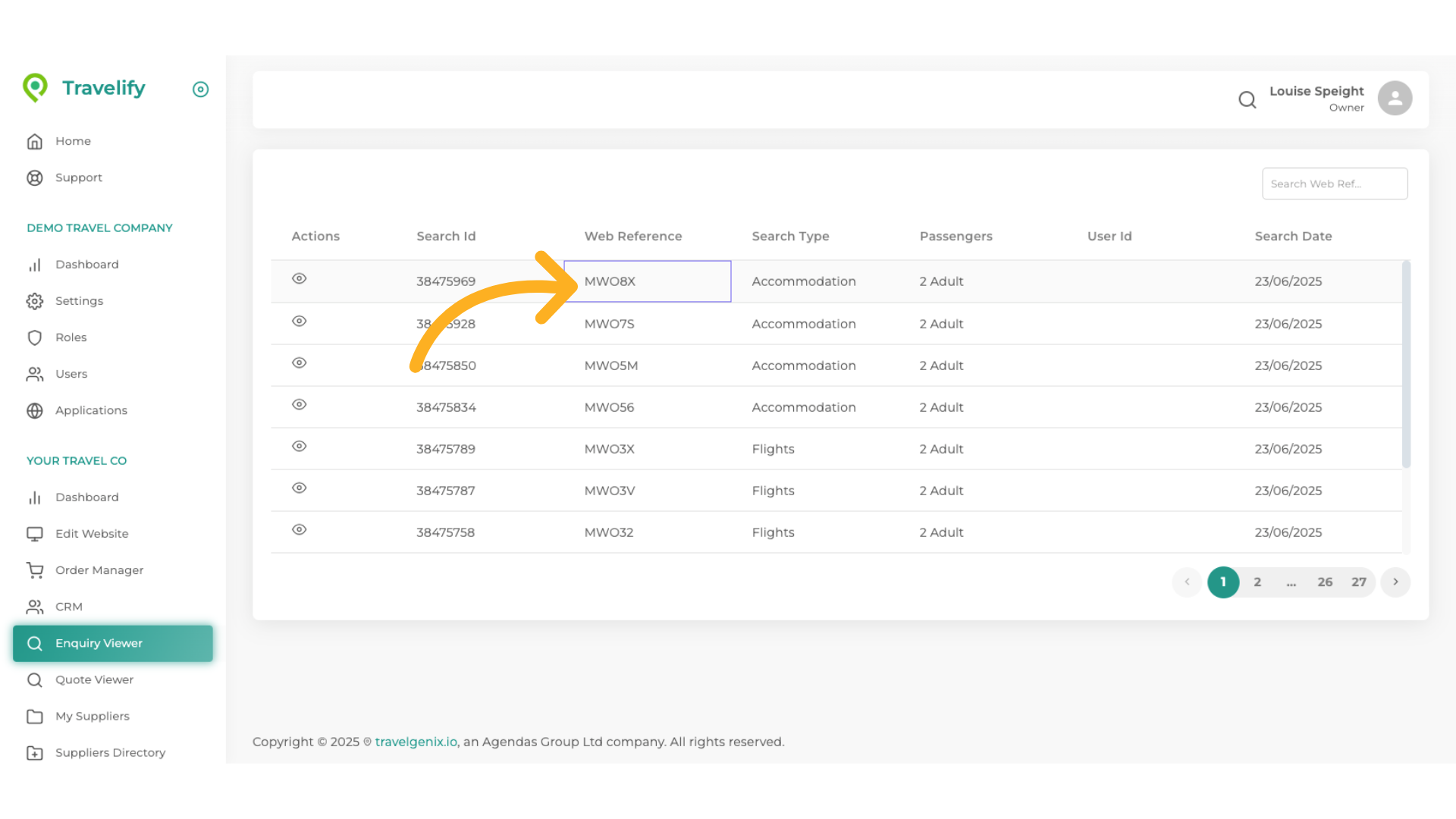Open the Applications section
1456x819 pixels.
pyautogui.click(x=91, y=410)
